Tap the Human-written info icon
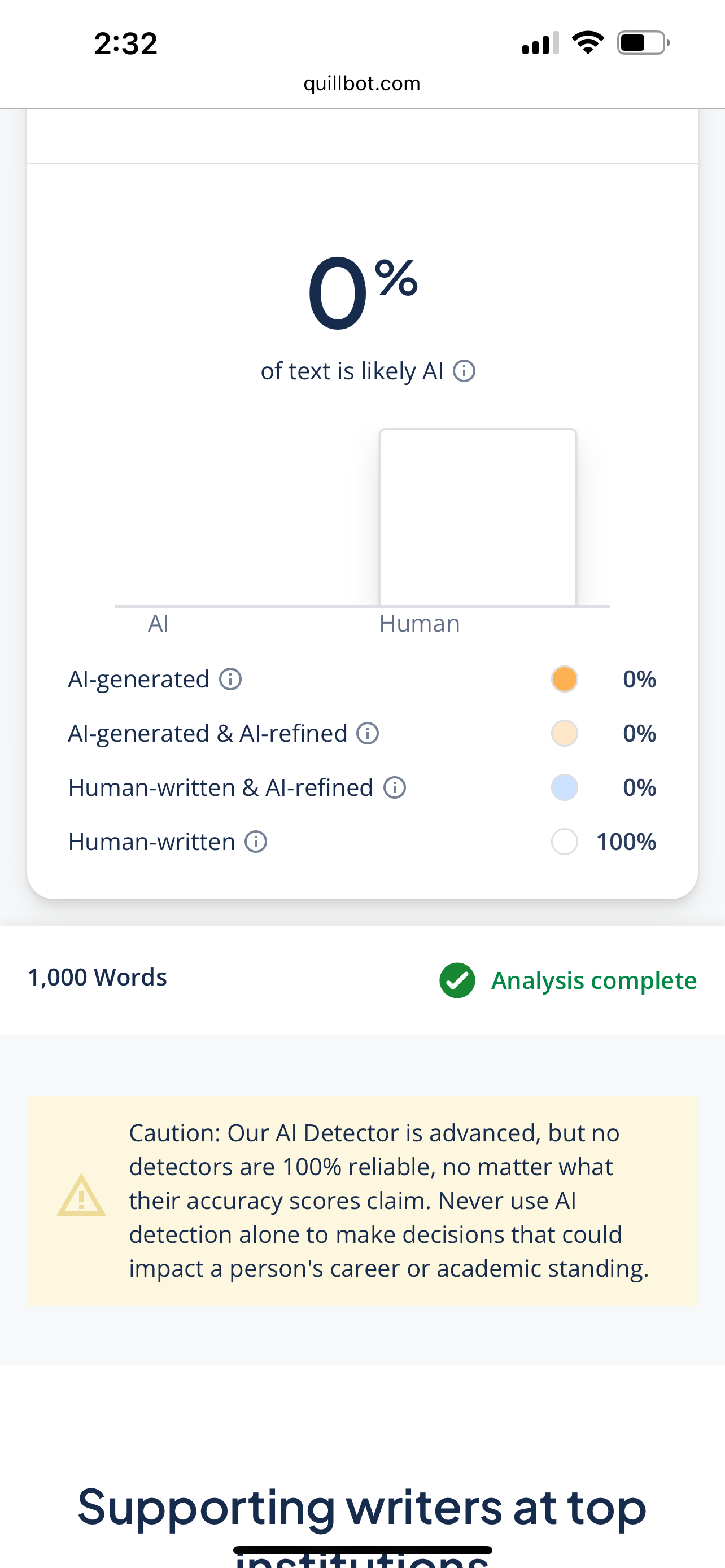 click(256, 842)
